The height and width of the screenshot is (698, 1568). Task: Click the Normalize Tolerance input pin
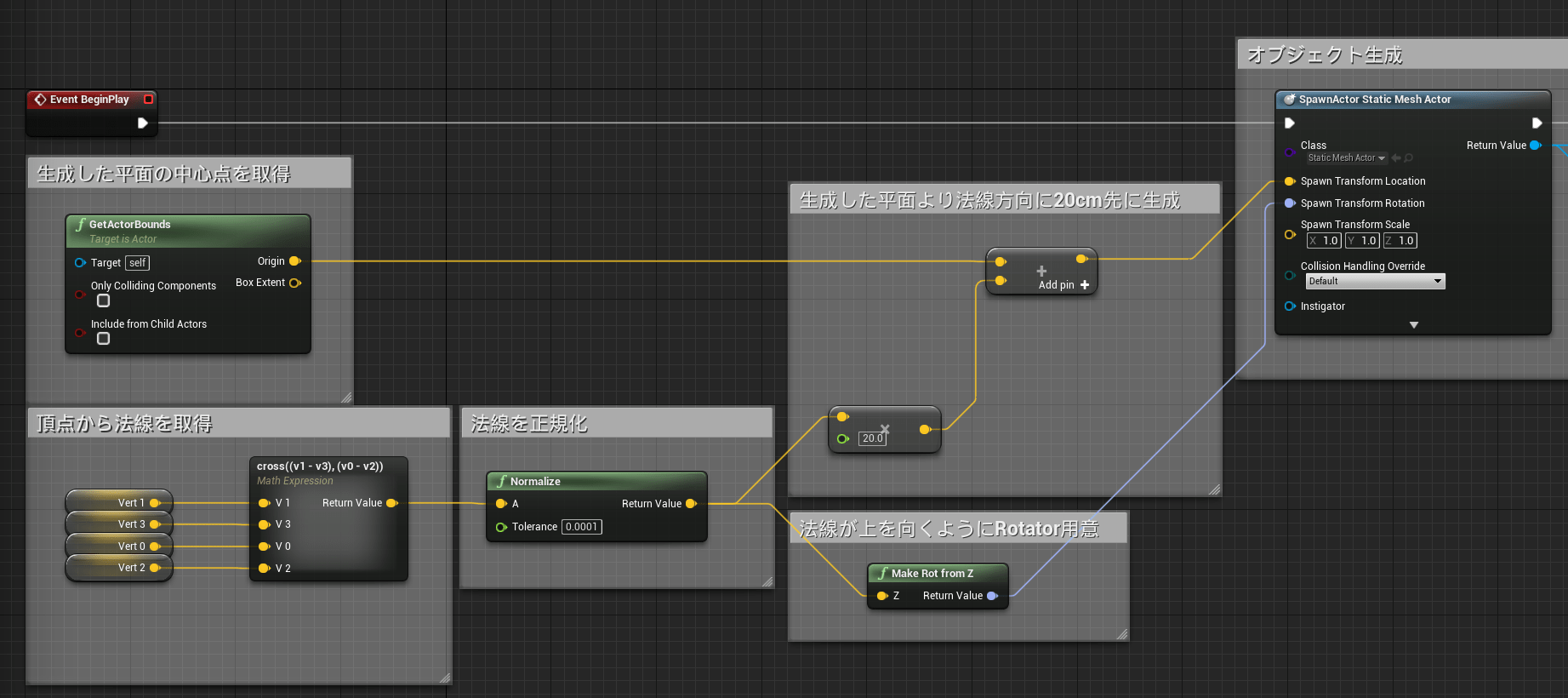pos(502,528)
